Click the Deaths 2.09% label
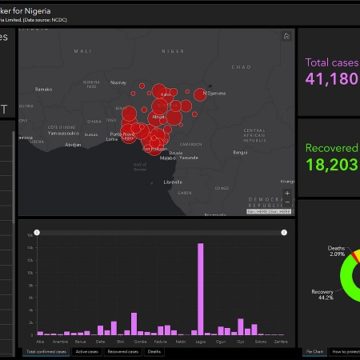This screenshot has width=360, height=360. (336, 251)
